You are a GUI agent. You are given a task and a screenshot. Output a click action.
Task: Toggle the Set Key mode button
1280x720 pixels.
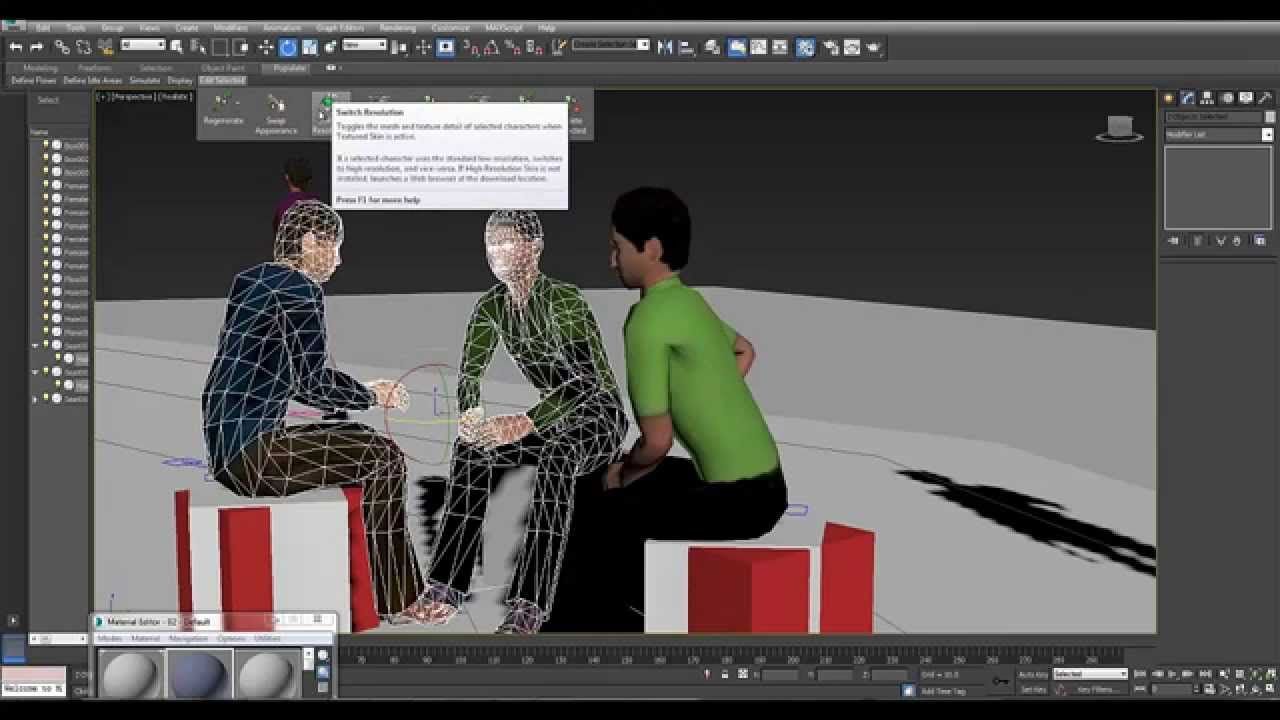point(1033,689)
